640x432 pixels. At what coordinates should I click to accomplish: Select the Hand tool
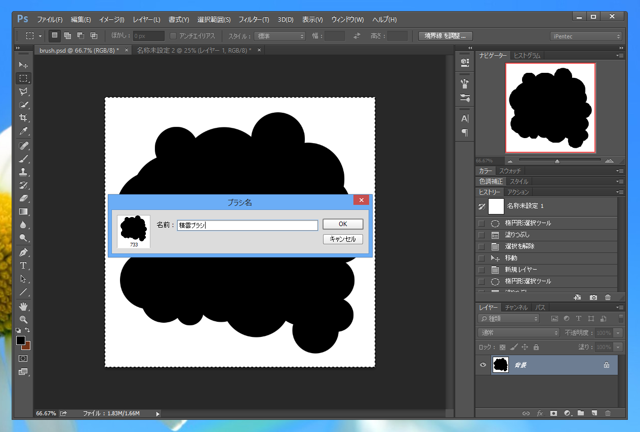click(x=23, y=307)
